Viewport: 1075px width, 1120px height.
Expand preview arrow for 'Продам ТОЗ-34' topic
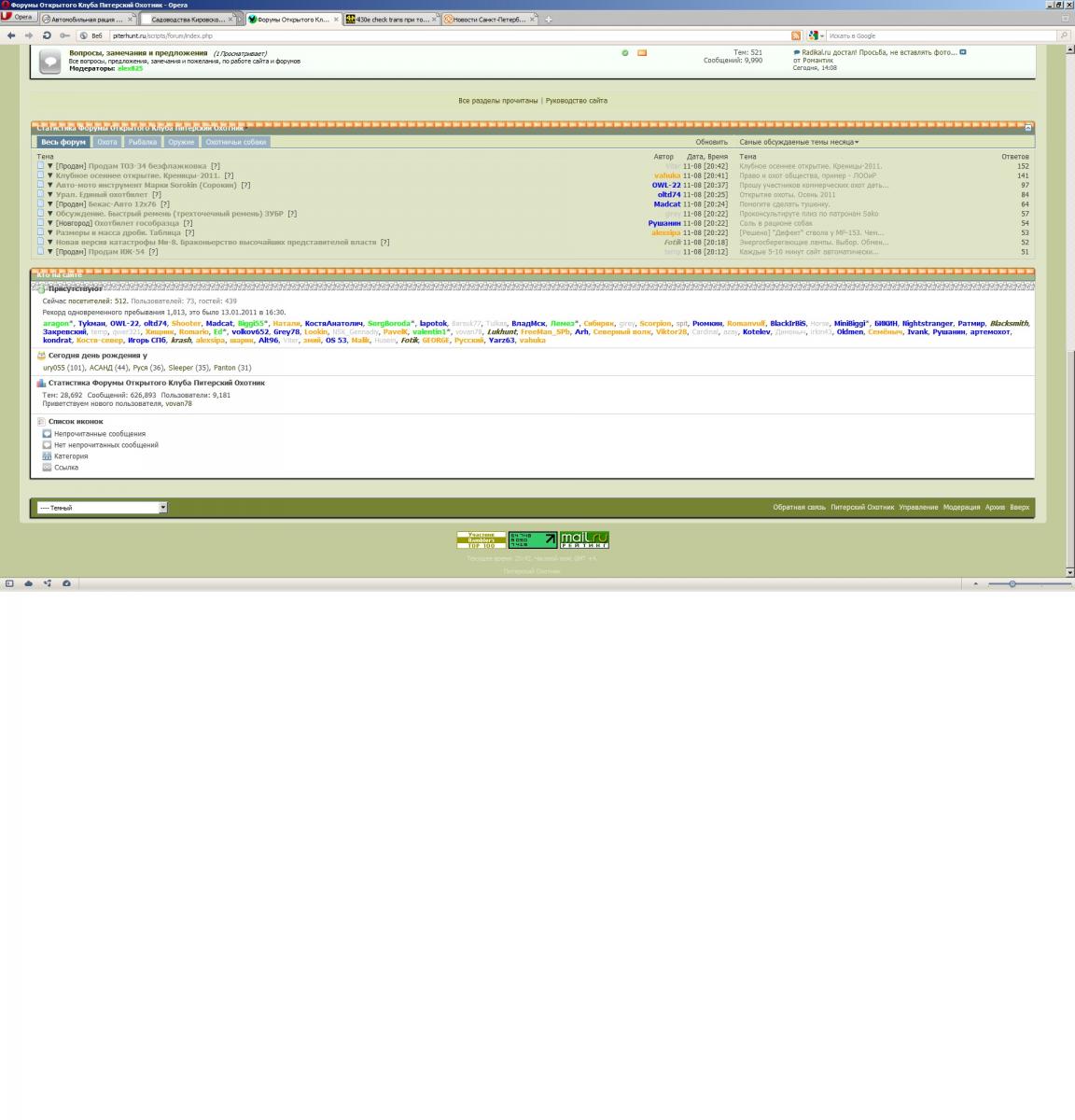click(x=50, y=166)
